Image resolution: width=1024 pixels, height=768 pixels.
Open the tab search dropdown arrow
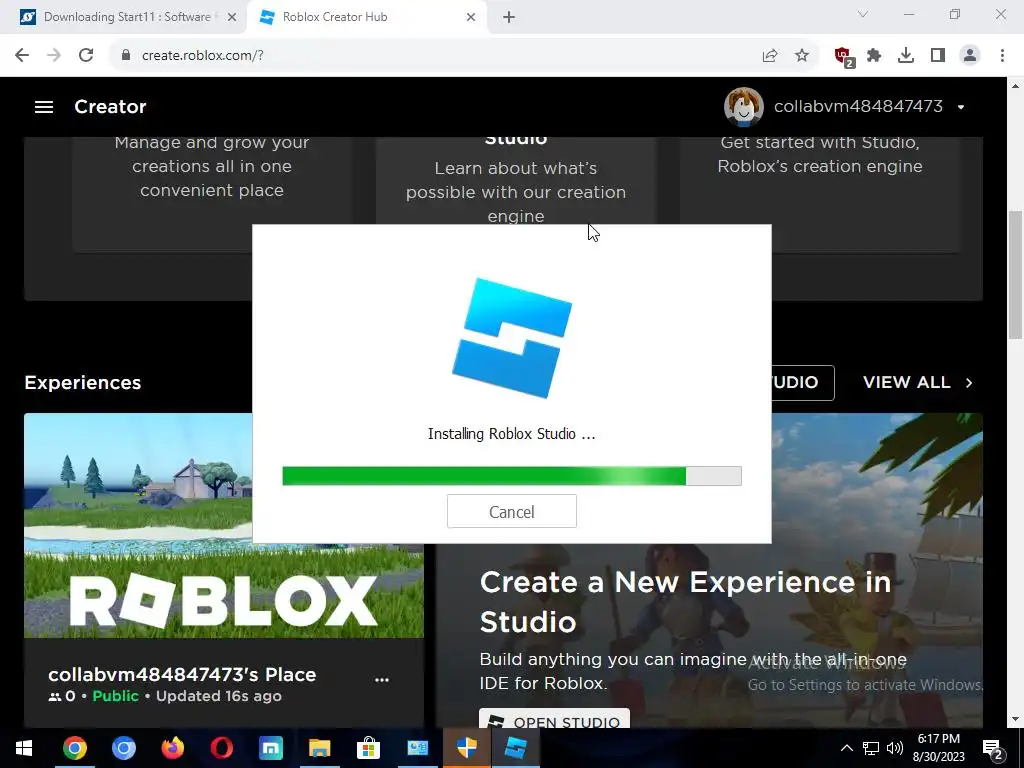(x=863, y=14)
